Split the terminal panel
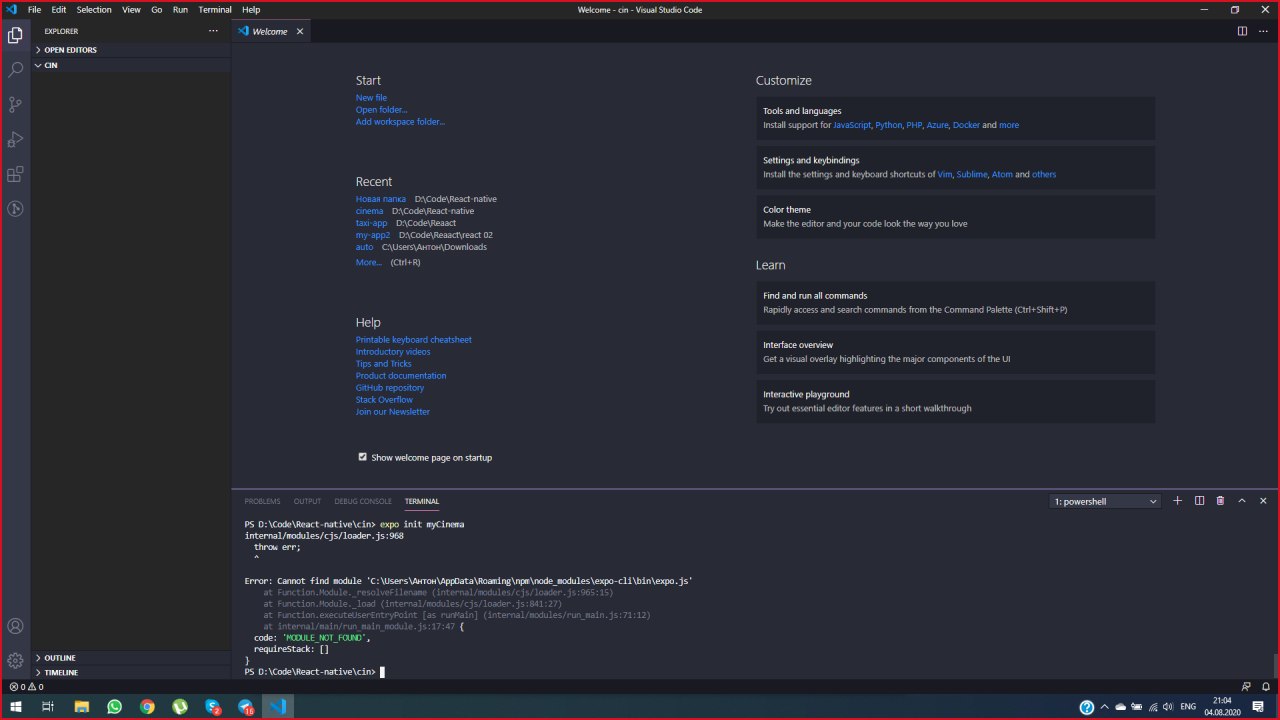Screen dimensions: 1280x720 tap(1199, 501)
